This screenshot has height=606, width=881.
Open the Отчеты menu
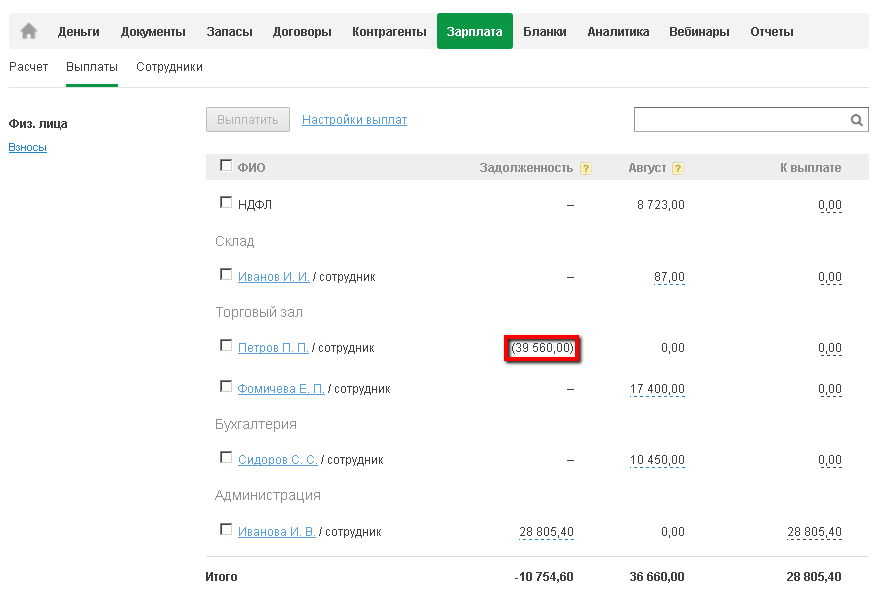coord(772,31)
